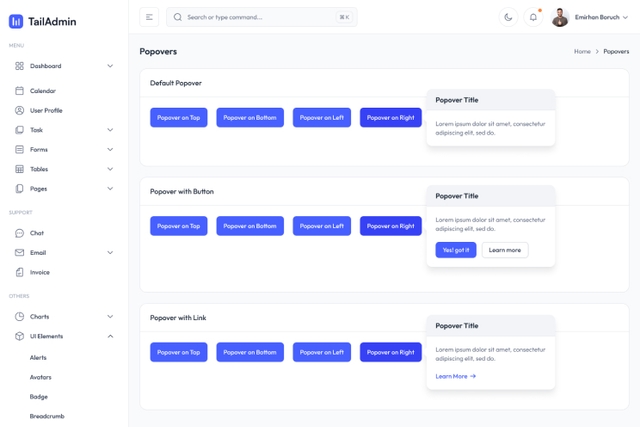Follow the Learn More link in popover
640x427 pixels.
[x=456, y=376]
